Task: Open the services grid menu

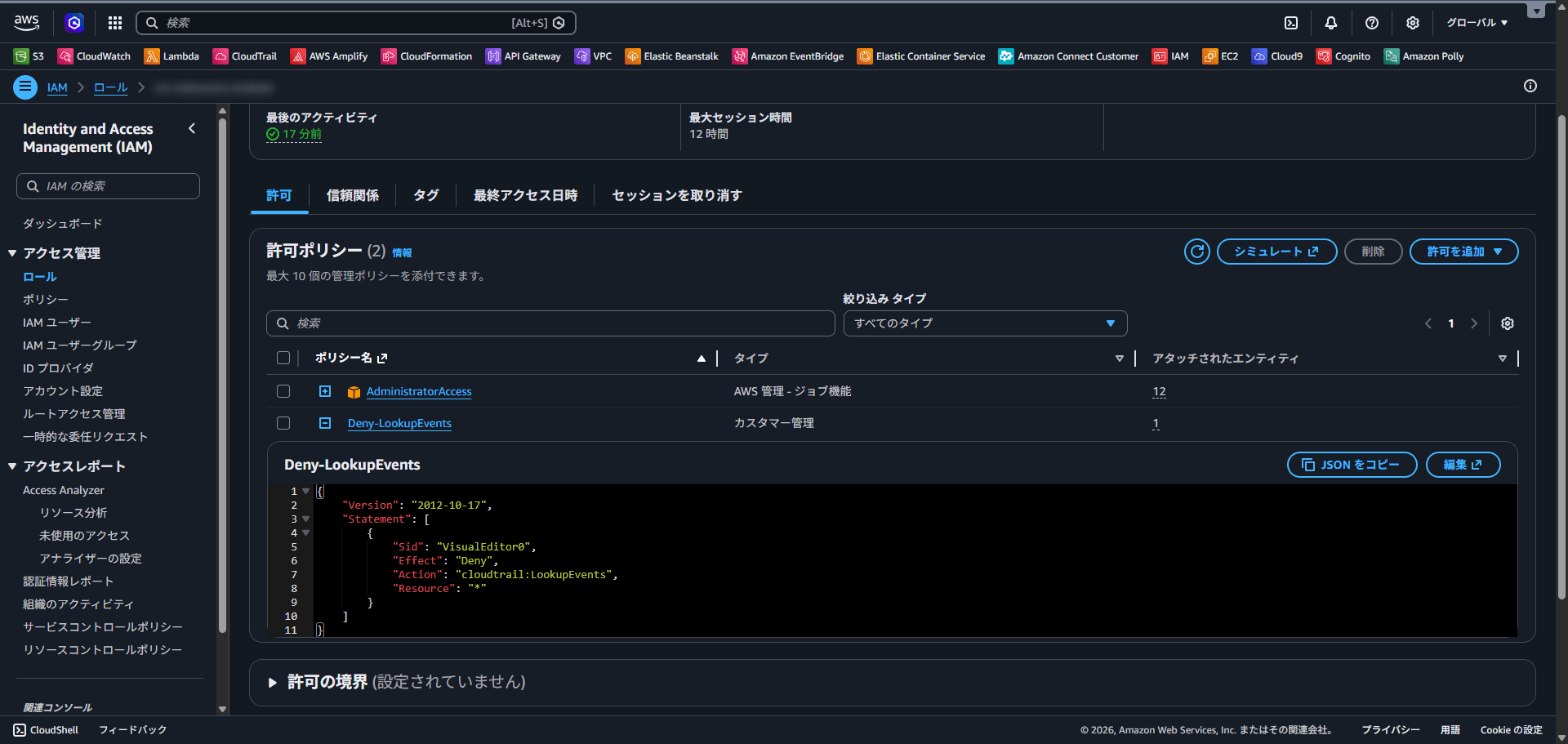Action: point(115,23)
